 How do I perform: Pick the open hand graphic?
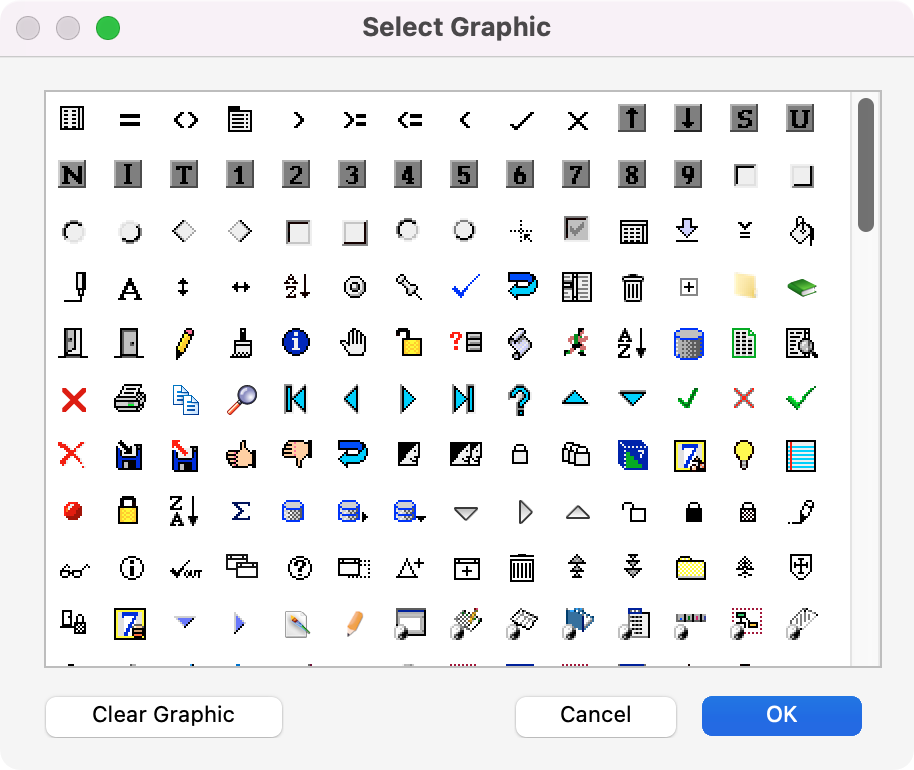point(353,343)
